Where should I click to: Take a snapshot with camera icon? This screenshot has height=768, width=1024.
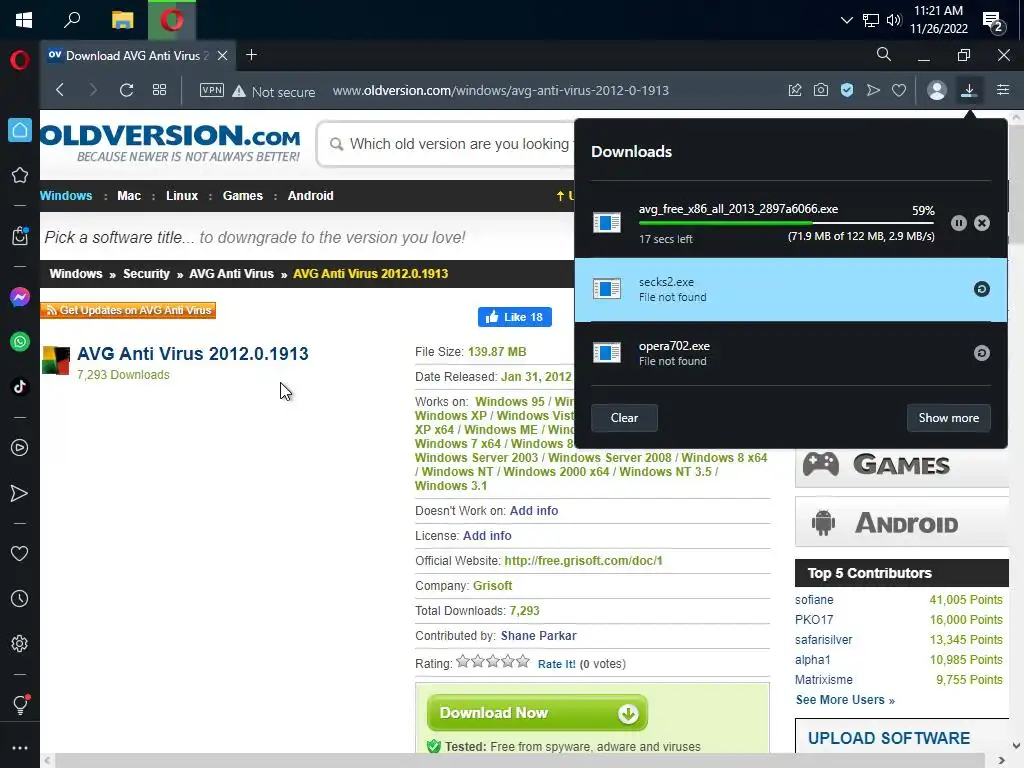point(821,90)
